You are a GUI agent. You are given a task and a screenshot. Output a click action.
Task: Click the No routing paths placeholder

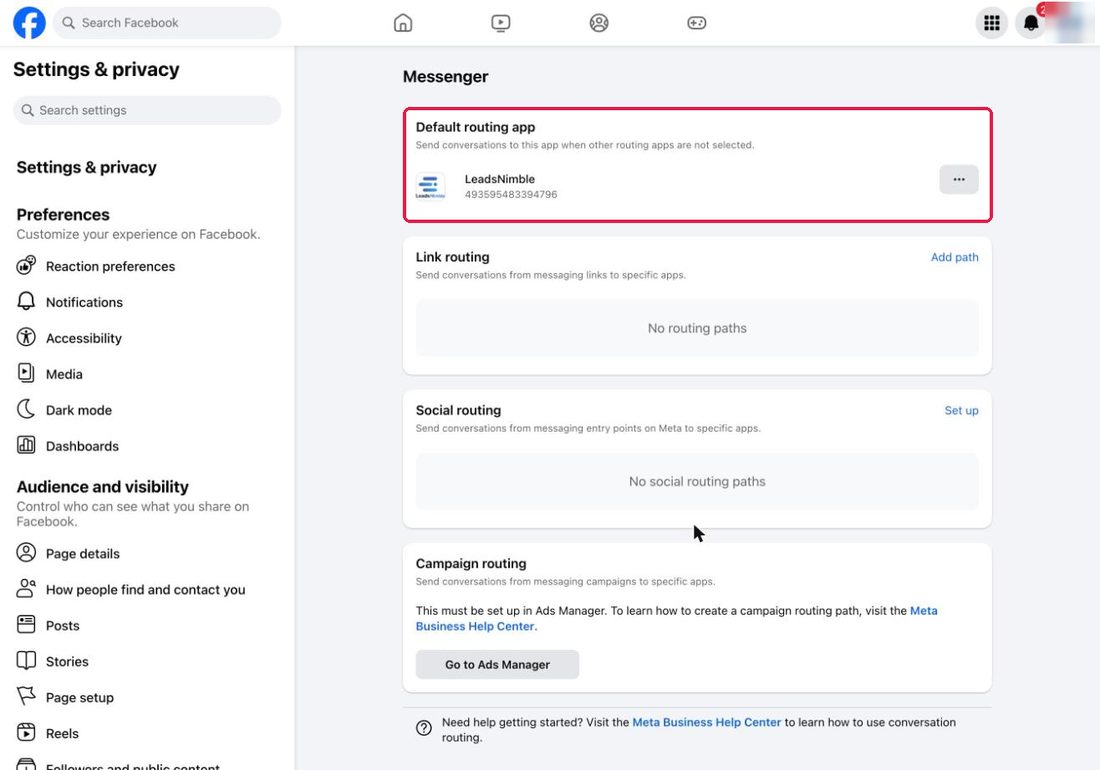click(x=697, y=328)
